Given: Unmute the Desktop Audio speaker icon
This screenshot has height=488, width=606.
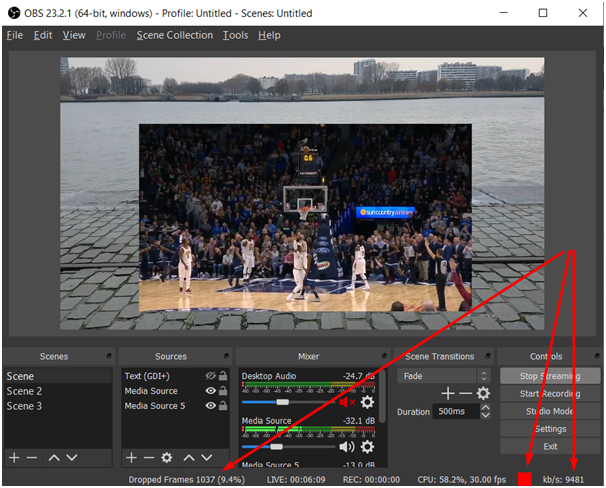Looking at the screenshot, I should pyautogui.click(x=347, y=402).
